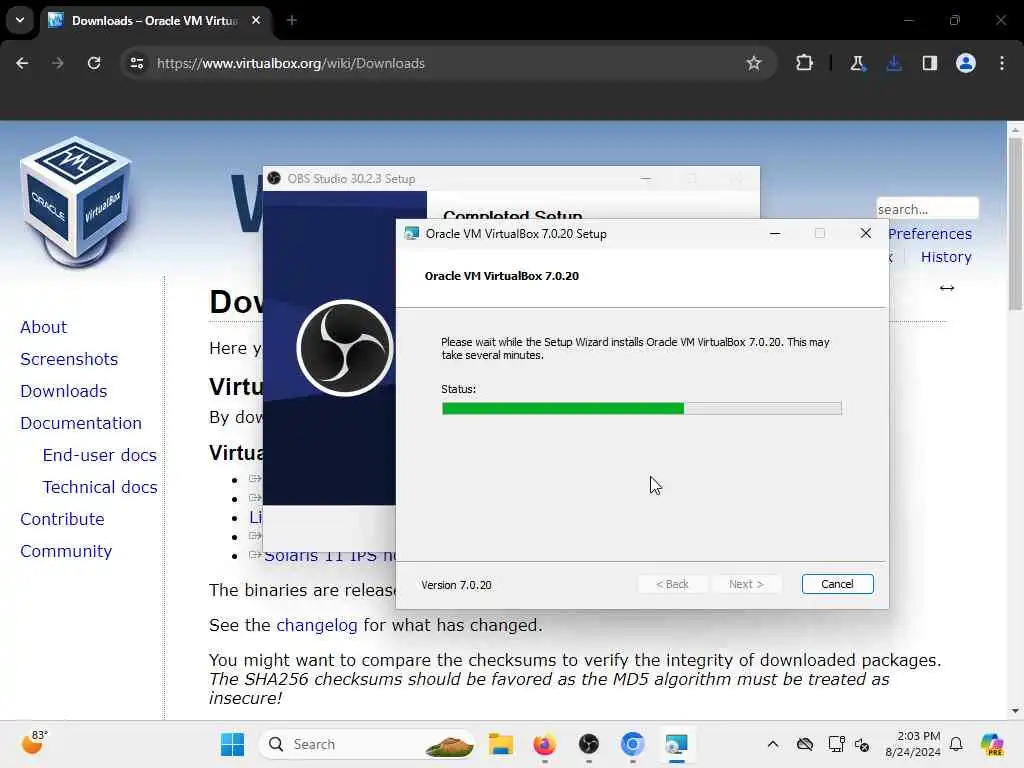Open site information icon in address bar
1024x768 pixels.
click(137, 63)
